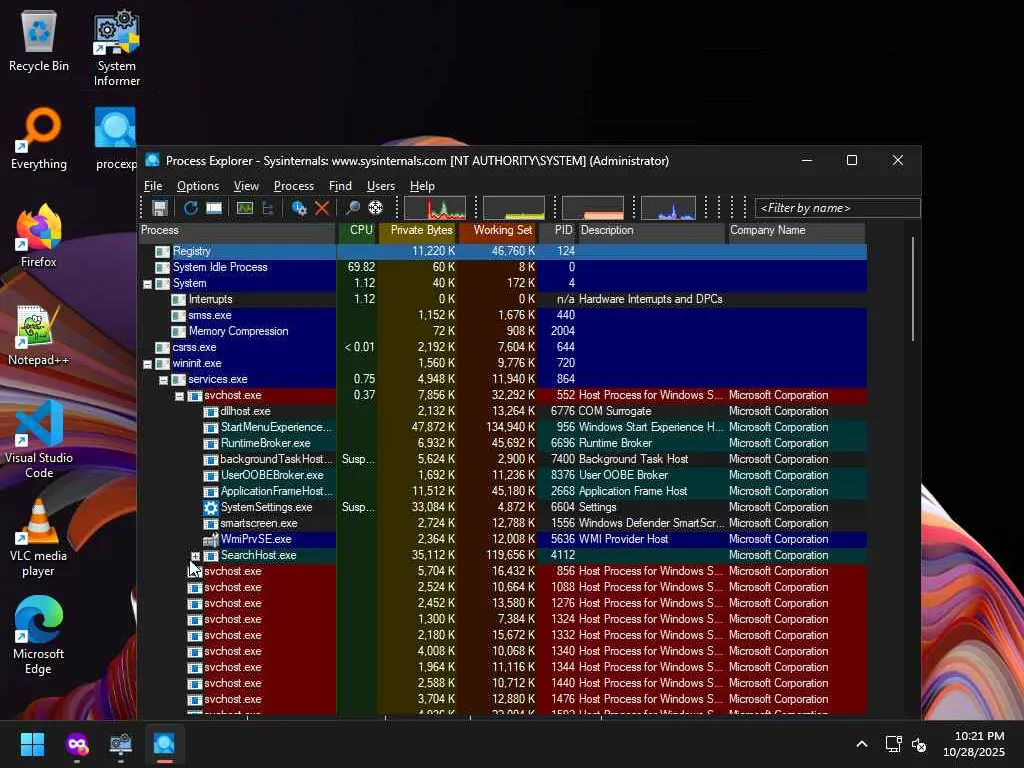The width and height of the screenshot is (1024, 768).
Task: Click the crosshair Find Window's Process icon
Action: [x=376, y=208]
